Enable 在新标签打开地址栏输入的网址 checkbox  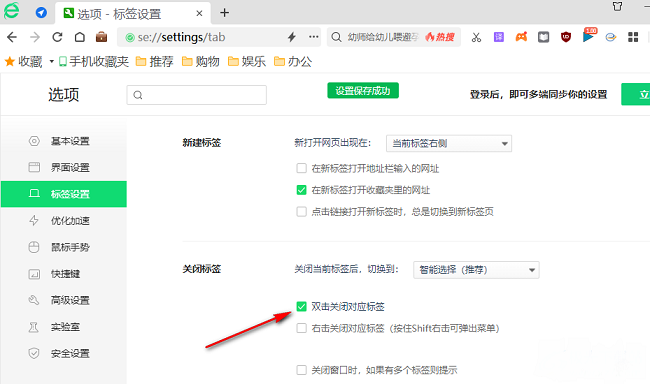[301, 168]
